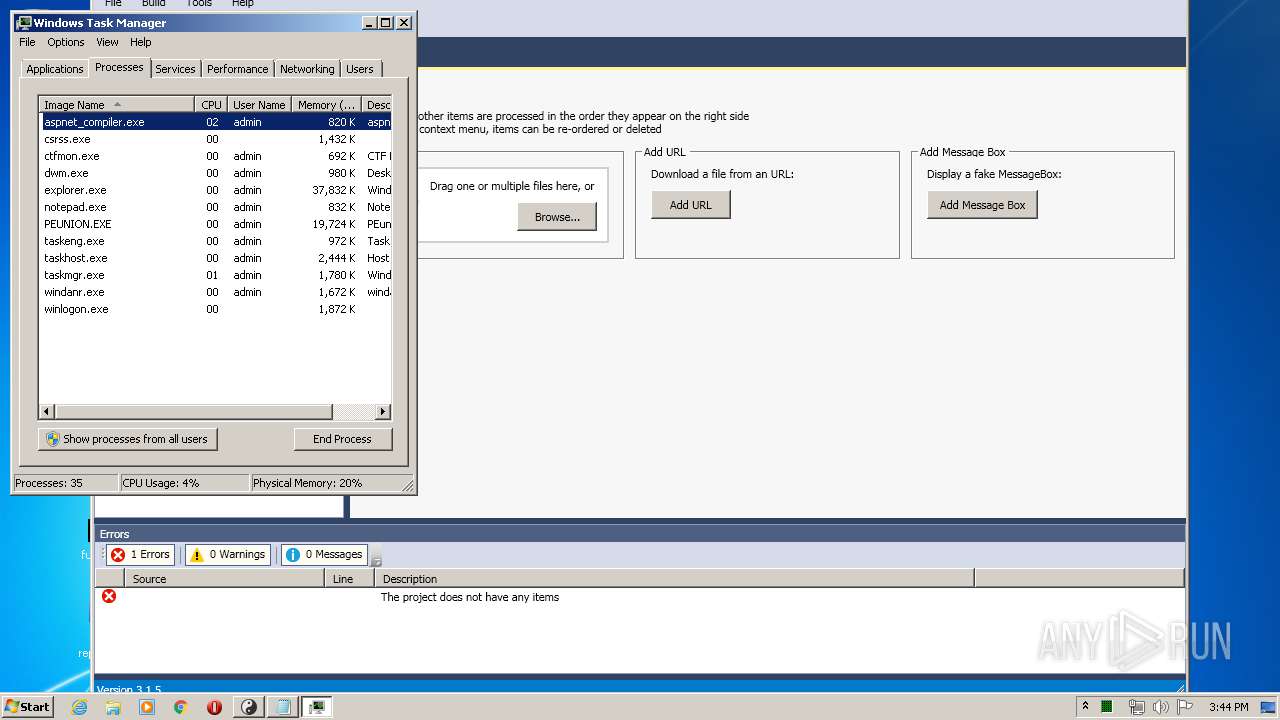Click the Description column header in Errors
Viewport: 1280px width, 720px height.
pos(674,579)
